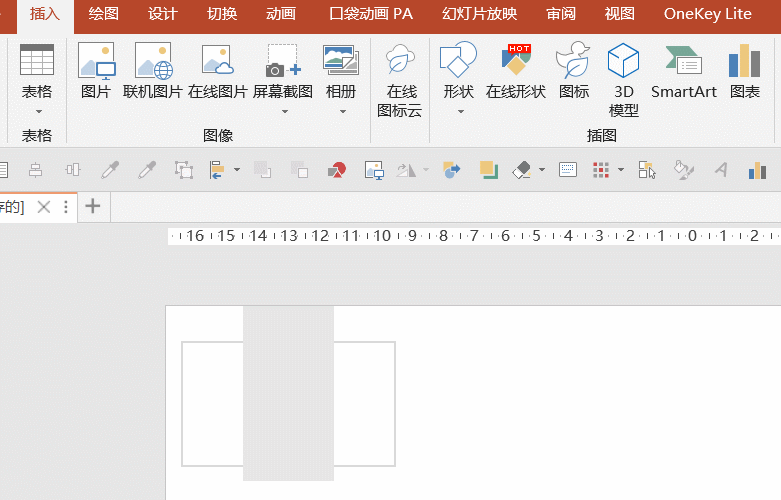Click the distribute horizontally icon
Screen dimensions: 781x500
pos(73,170)
